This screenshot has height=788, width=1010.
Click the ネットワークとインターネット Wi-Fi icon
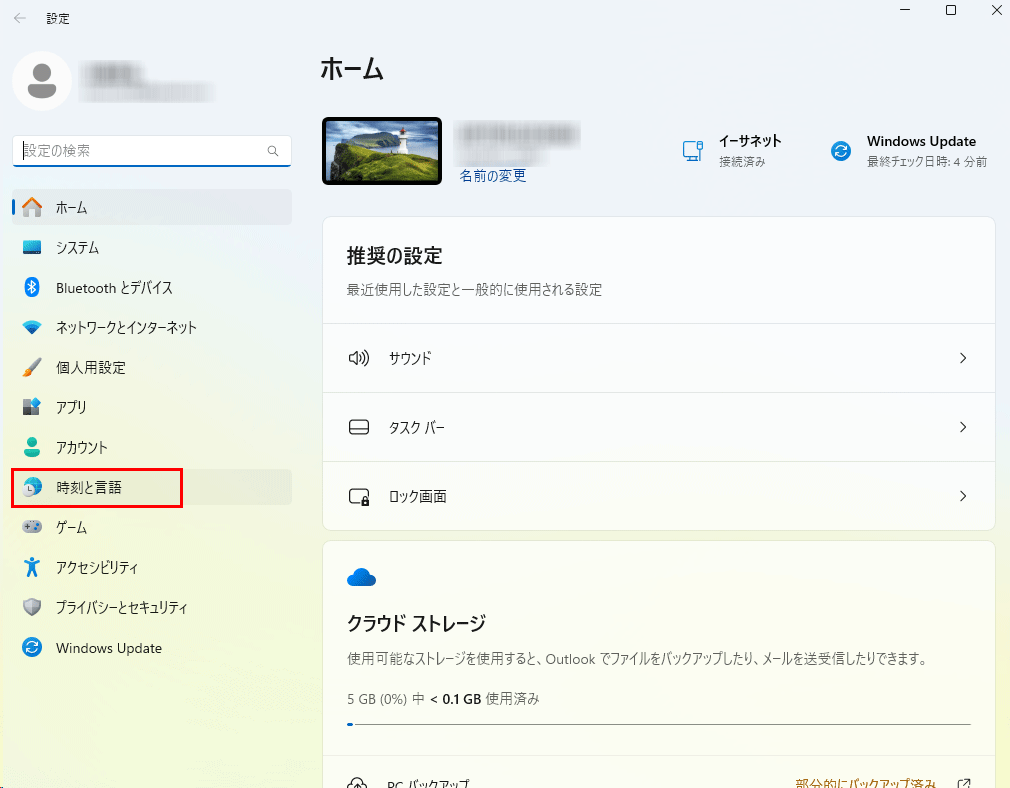point(32,328)
